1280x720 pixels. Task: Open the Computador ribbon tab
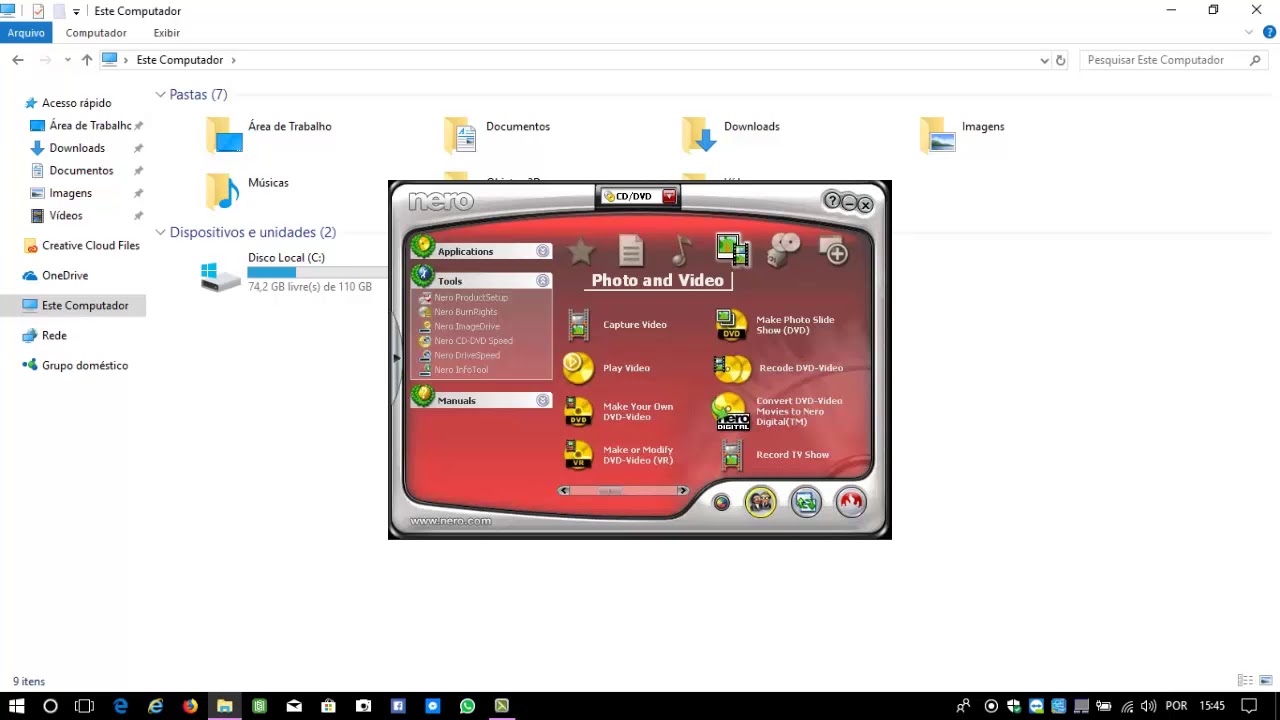tap(96, 33)
